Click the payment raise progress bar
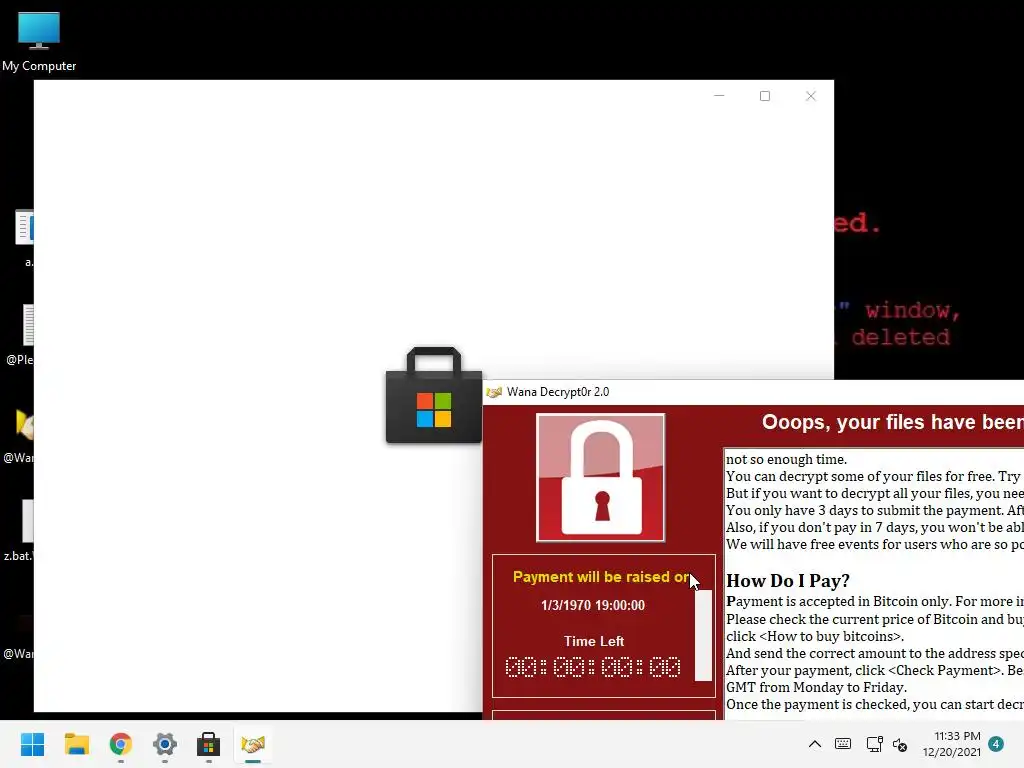Image resolution: width=1024 pixels, height=768 pixels. tap(703, 635)
